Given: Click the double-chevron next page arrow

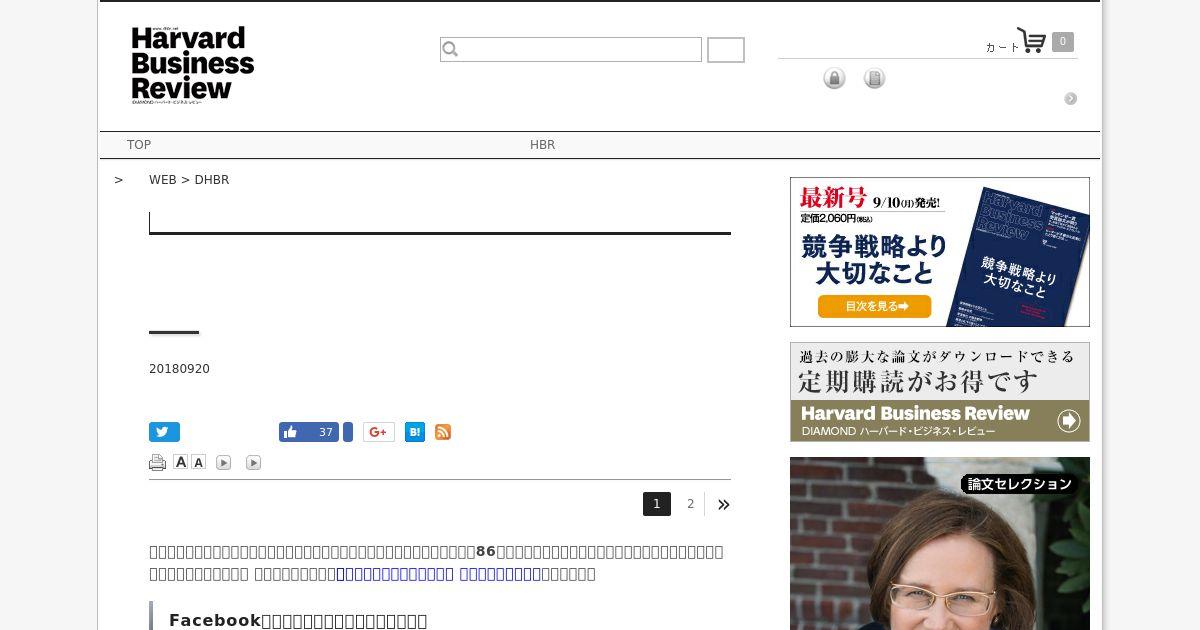Looking at the screenshot, I should pyautogui.click(x=723, y=505).
